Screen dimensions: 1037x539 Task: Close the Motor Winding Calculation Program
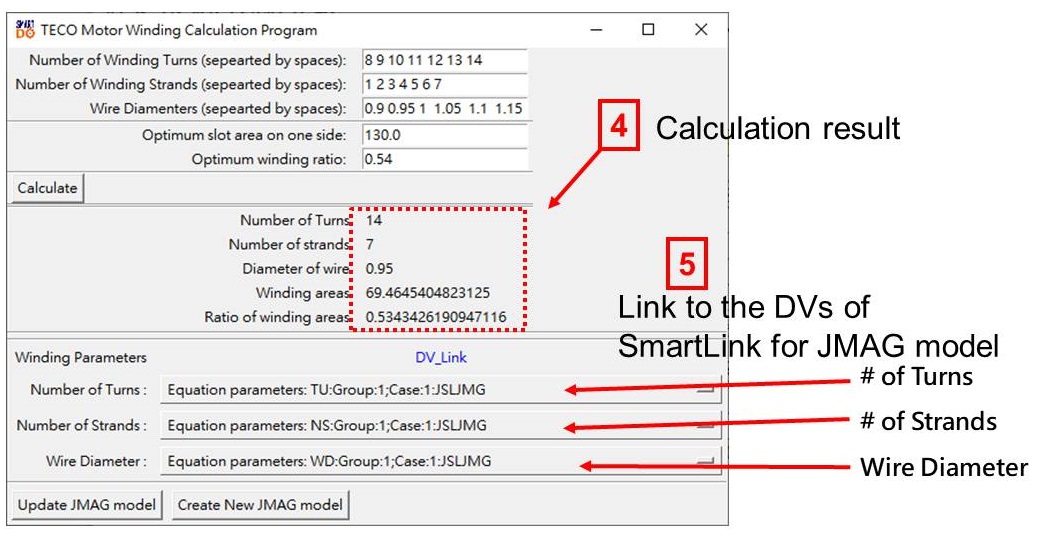tap(701, 31)
